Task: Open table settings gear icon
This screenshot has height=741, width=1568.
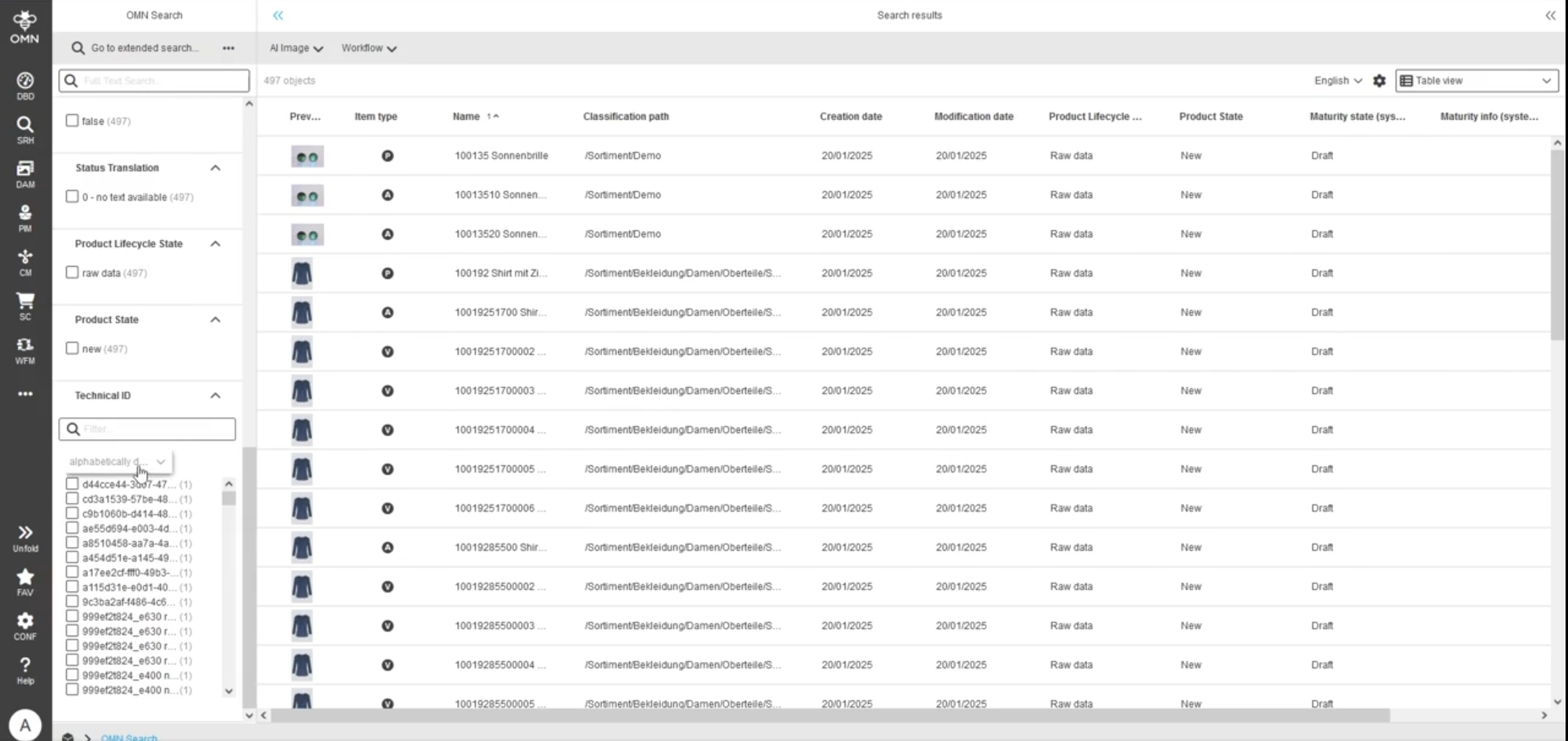Action: pyautogui.click(x=1379, y=81)
